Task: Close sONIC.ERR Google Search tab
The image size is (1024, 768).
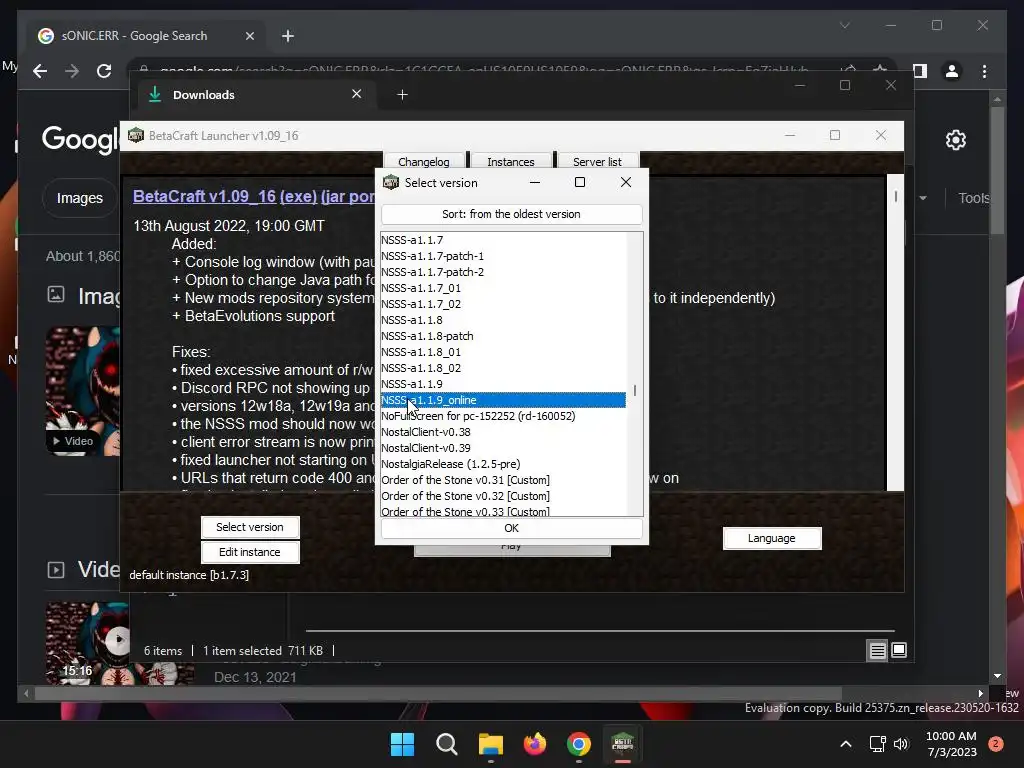Action: pos(249,36)
